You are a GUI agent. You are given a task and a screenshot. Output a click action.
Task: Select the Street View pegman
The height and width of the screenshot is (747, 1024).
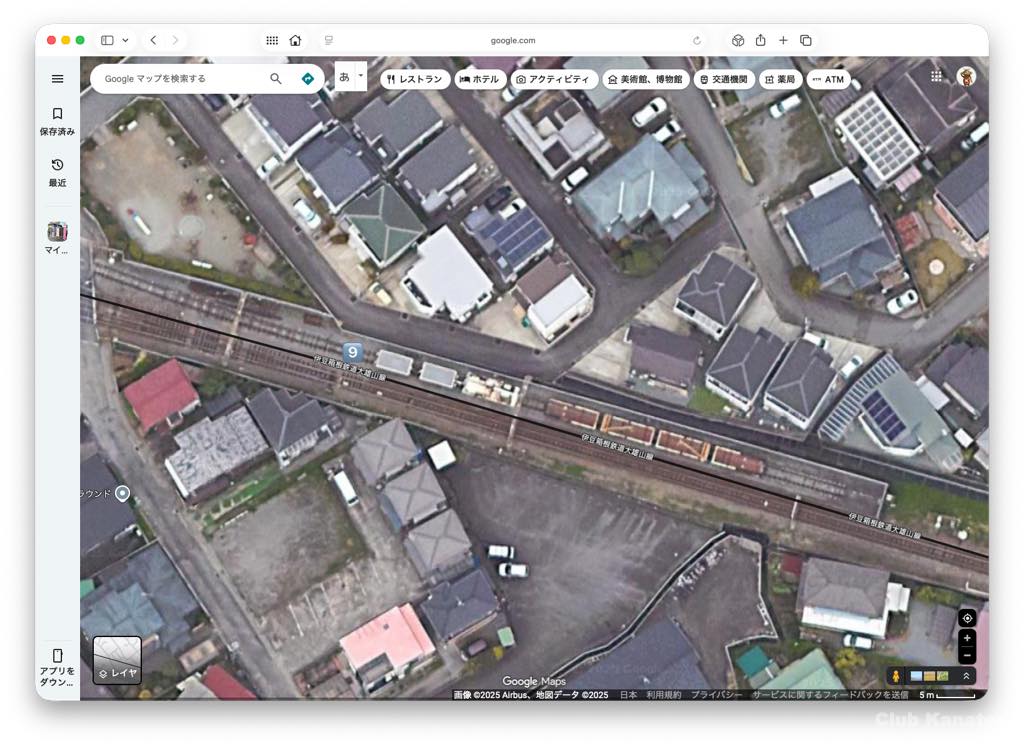pyautogui.click(x=896, y=677)
